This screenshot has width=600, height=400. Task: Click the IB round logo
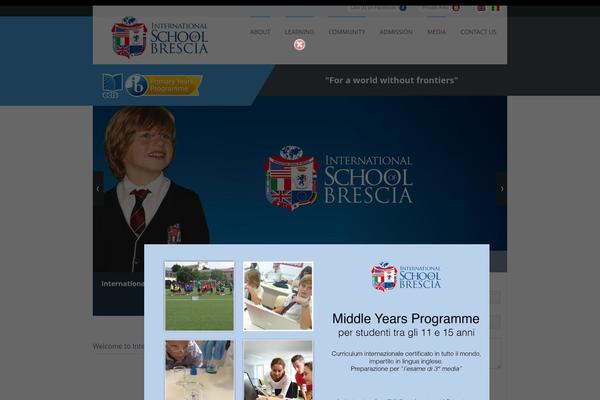(x=136, y=85)
